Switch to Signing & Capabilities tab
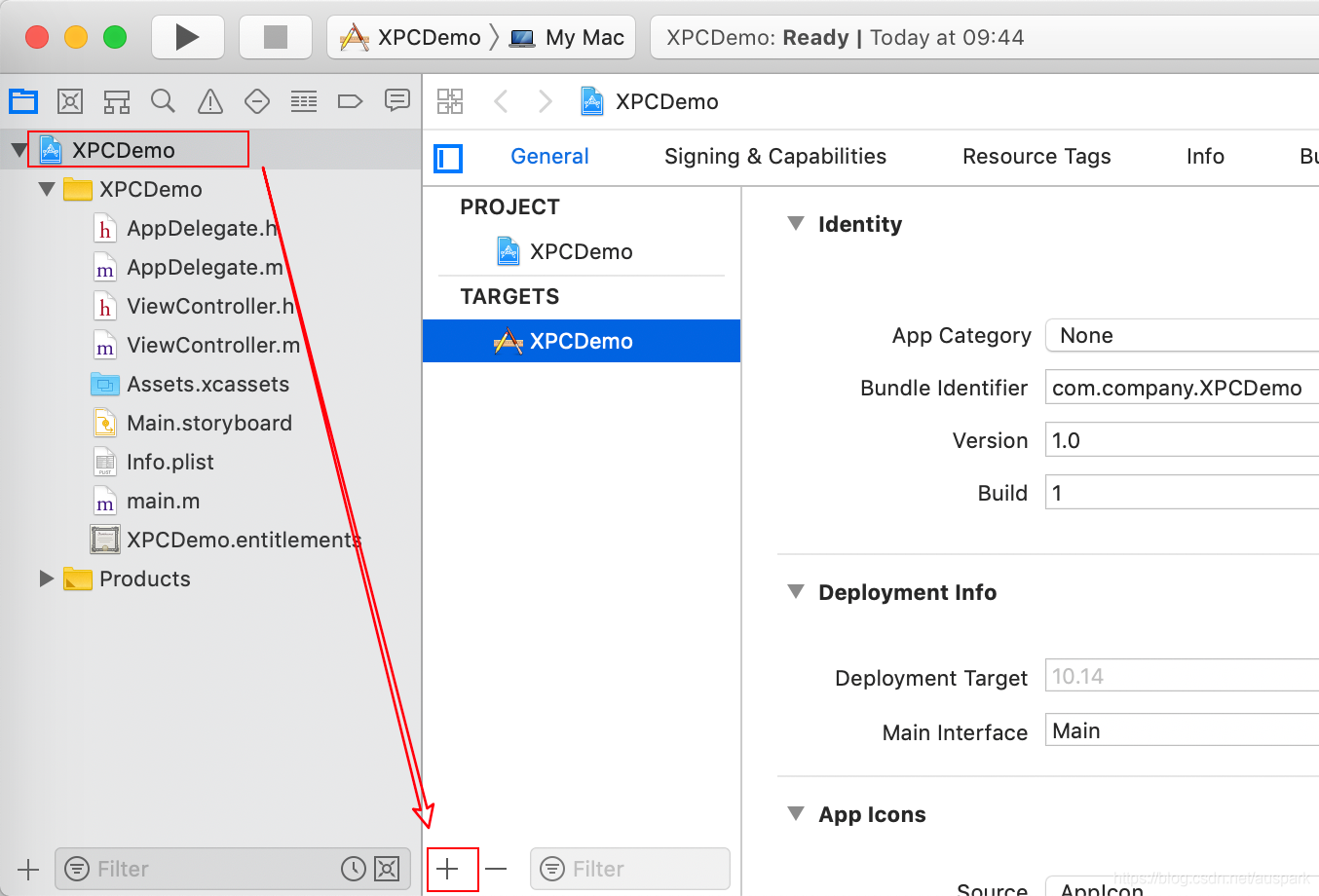 (x=775, y=157)
